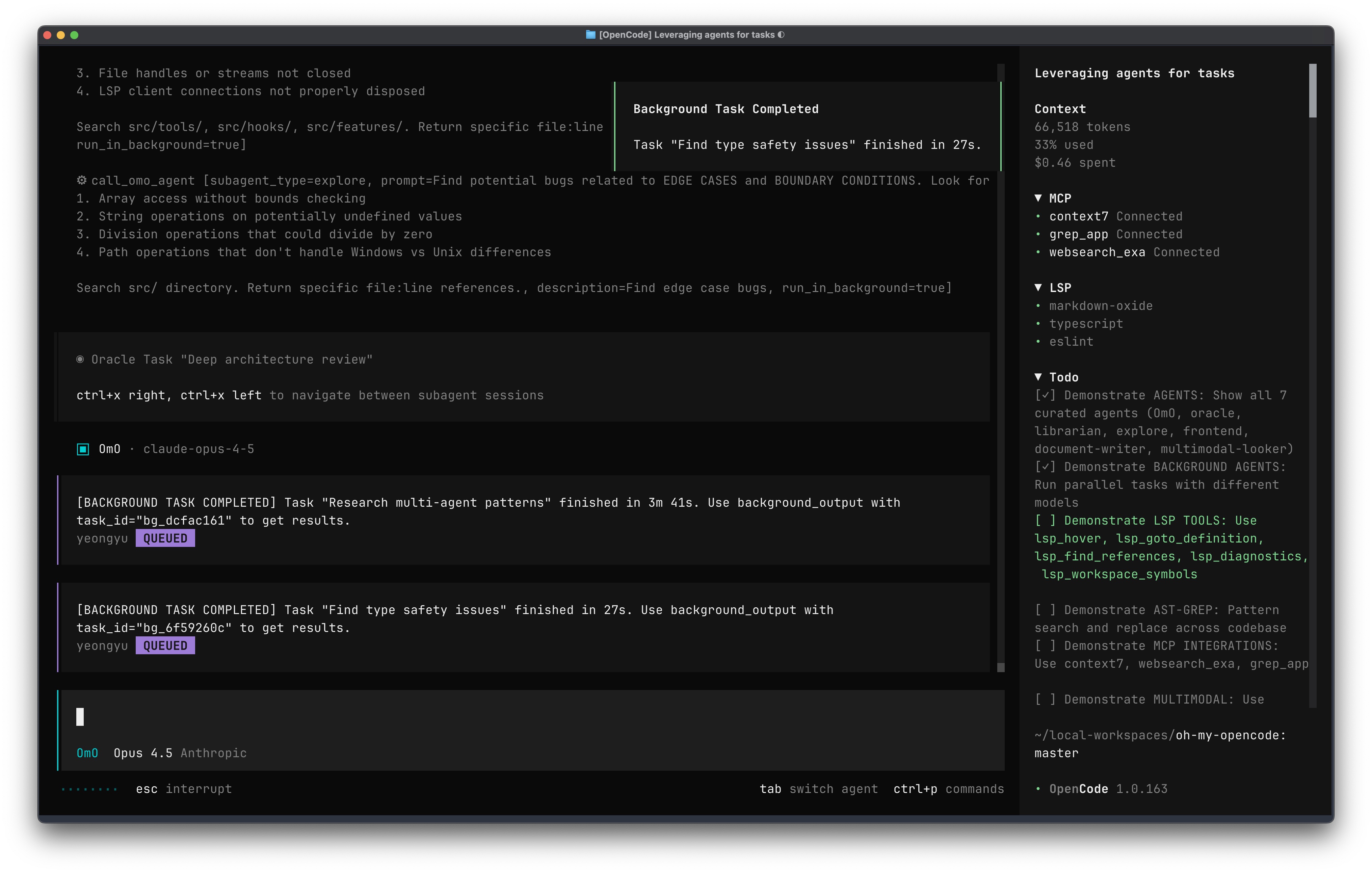Check the Demonstrate LSP TOOLS todo item
Image resolution: width=1372 pixels, height=873 pixels.
click(x=1047, y=520)
